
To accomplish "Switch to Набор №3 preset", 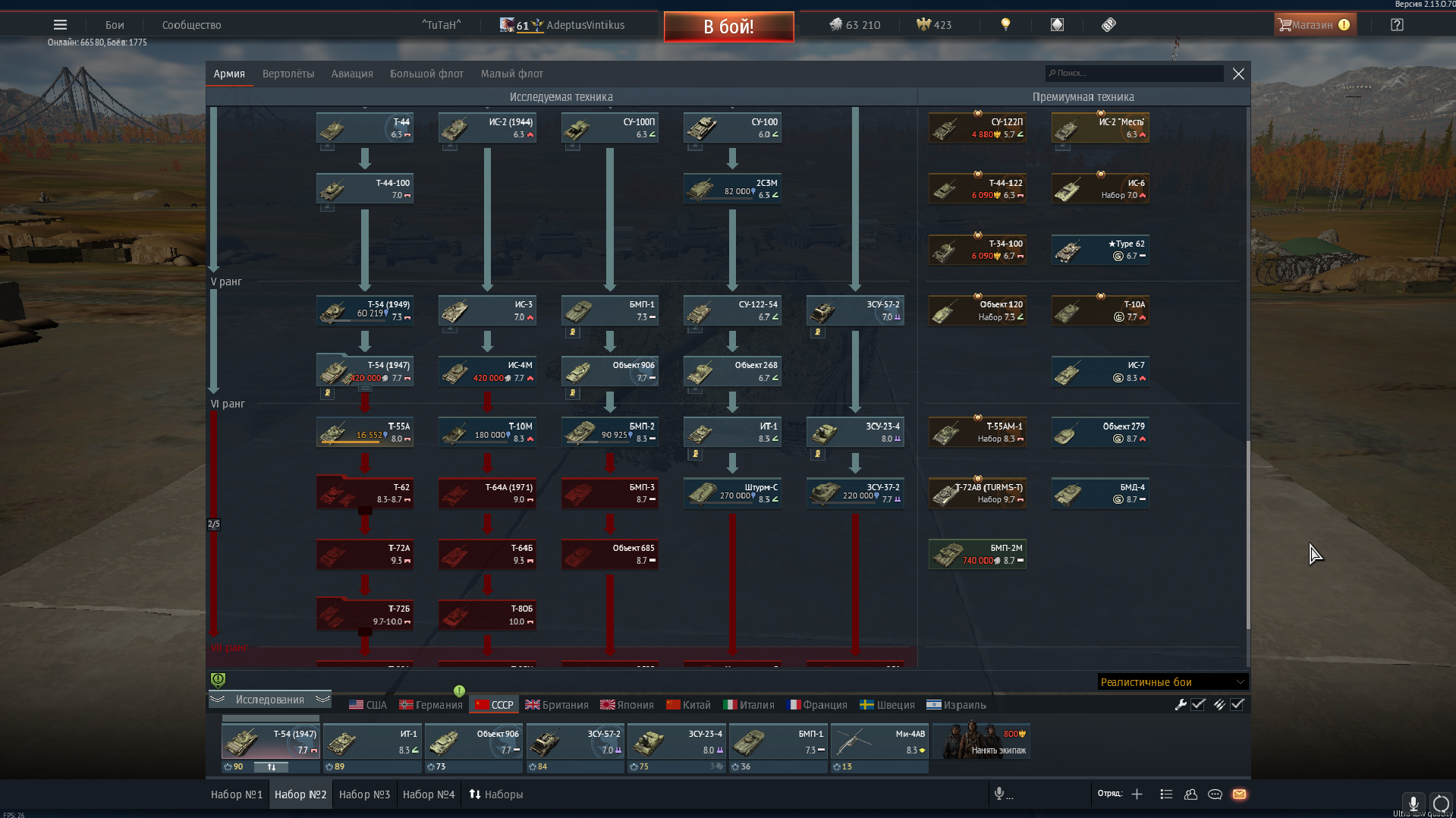I will click(x=364, y=794).
